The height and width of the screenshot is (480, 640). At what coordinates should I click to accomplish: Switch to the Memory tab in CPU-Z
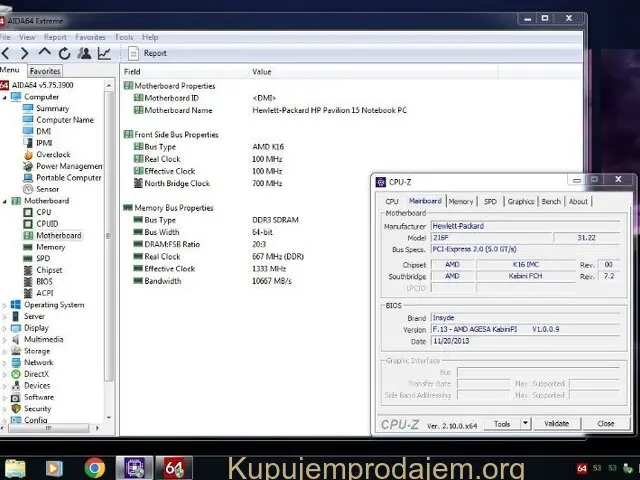coord(460,201)
